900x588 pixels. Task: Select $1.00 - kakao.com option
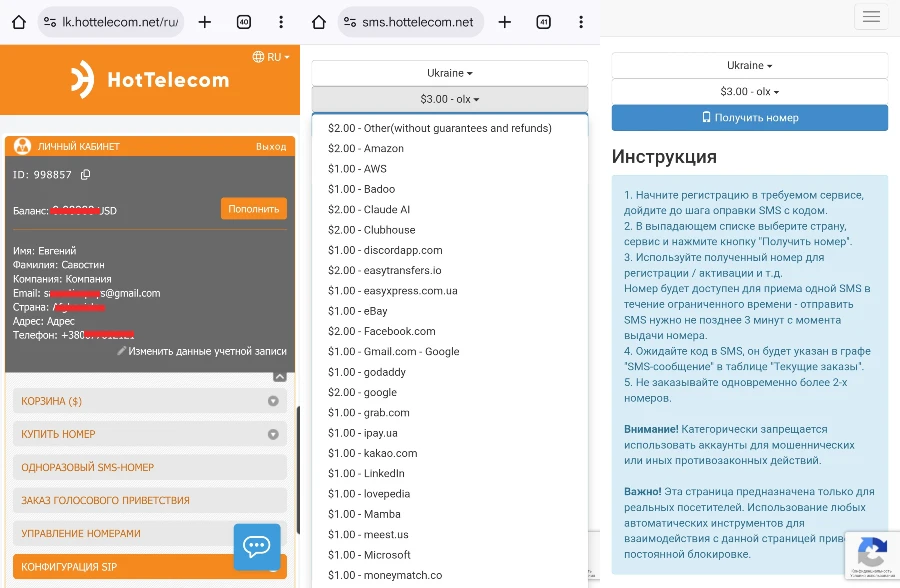(x=450, y=453)
